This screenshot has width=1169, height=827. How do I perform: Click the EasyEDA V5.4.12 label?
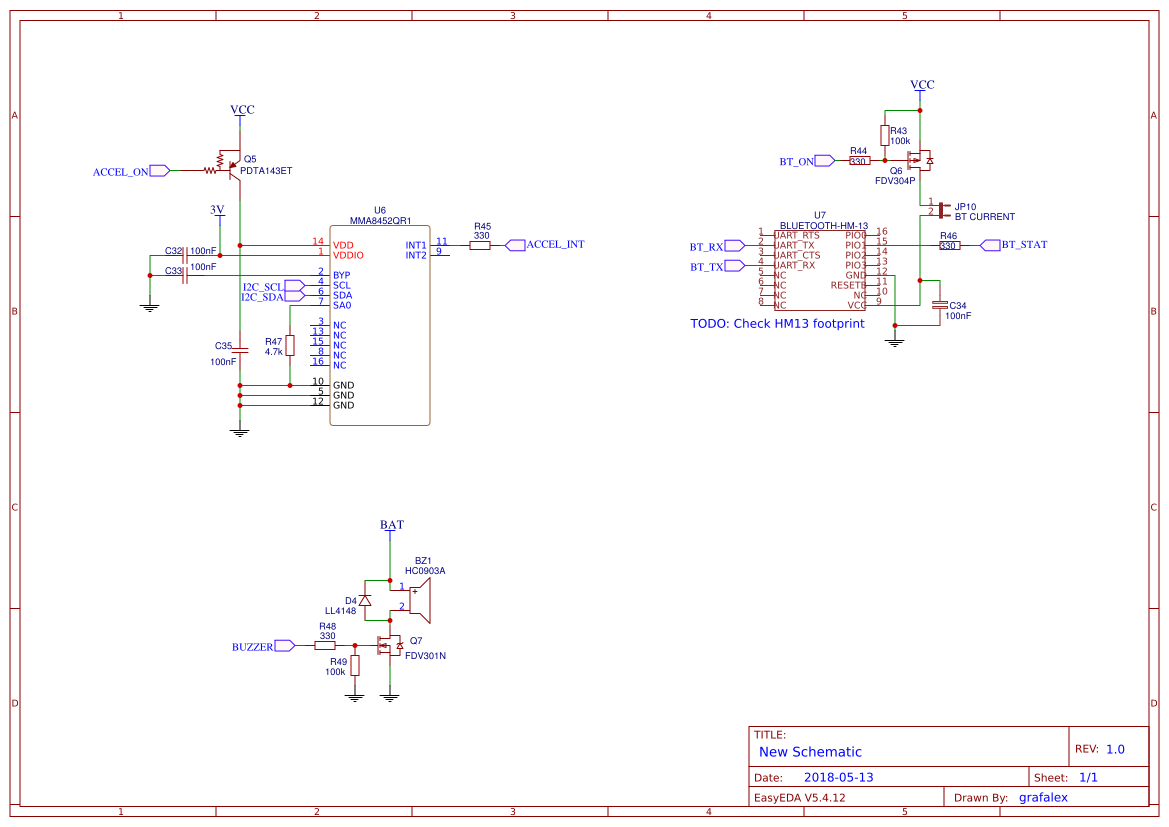pyautogui.click(x=800, y=797)
